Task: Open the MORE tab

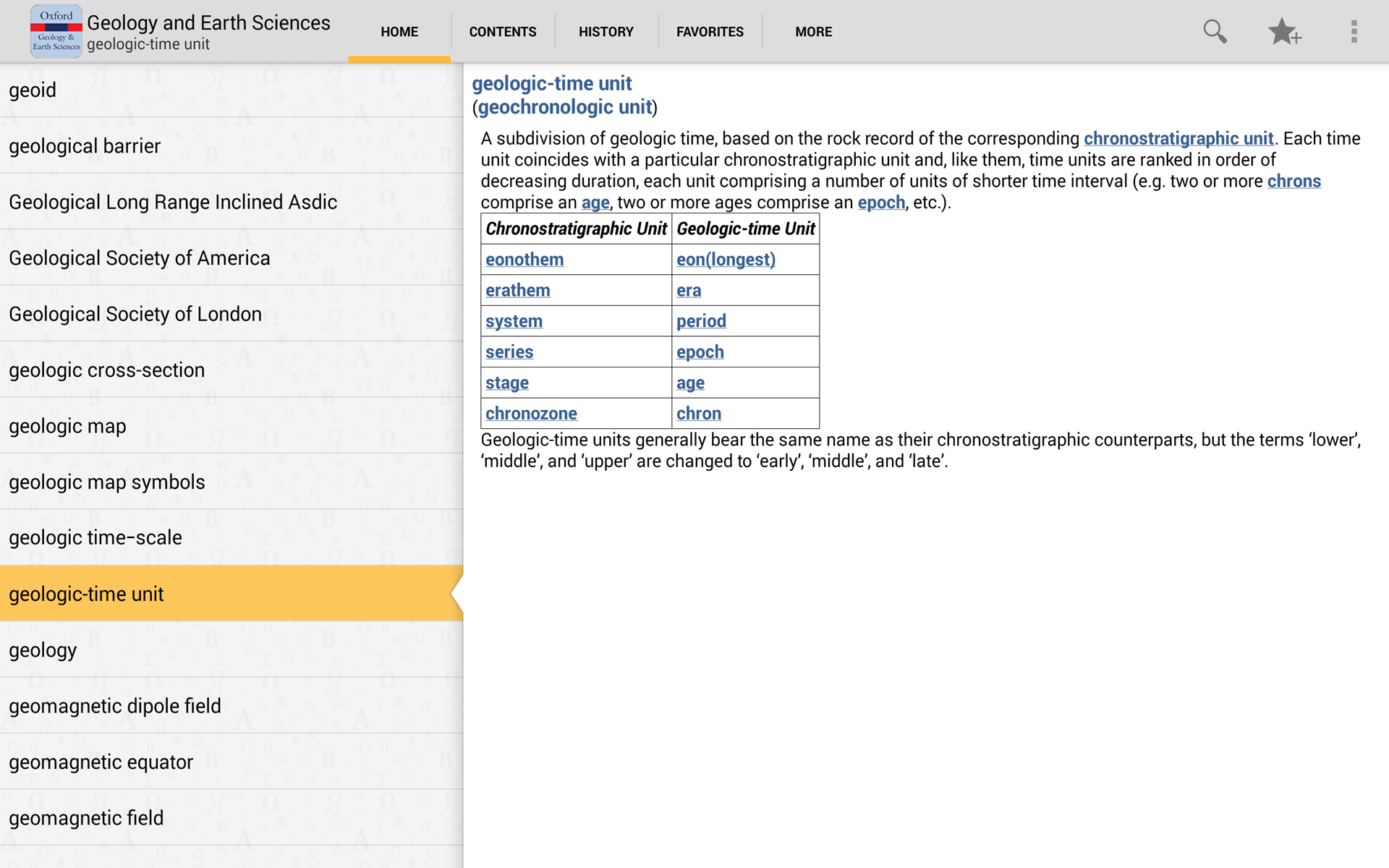Action: coord(813,31)
